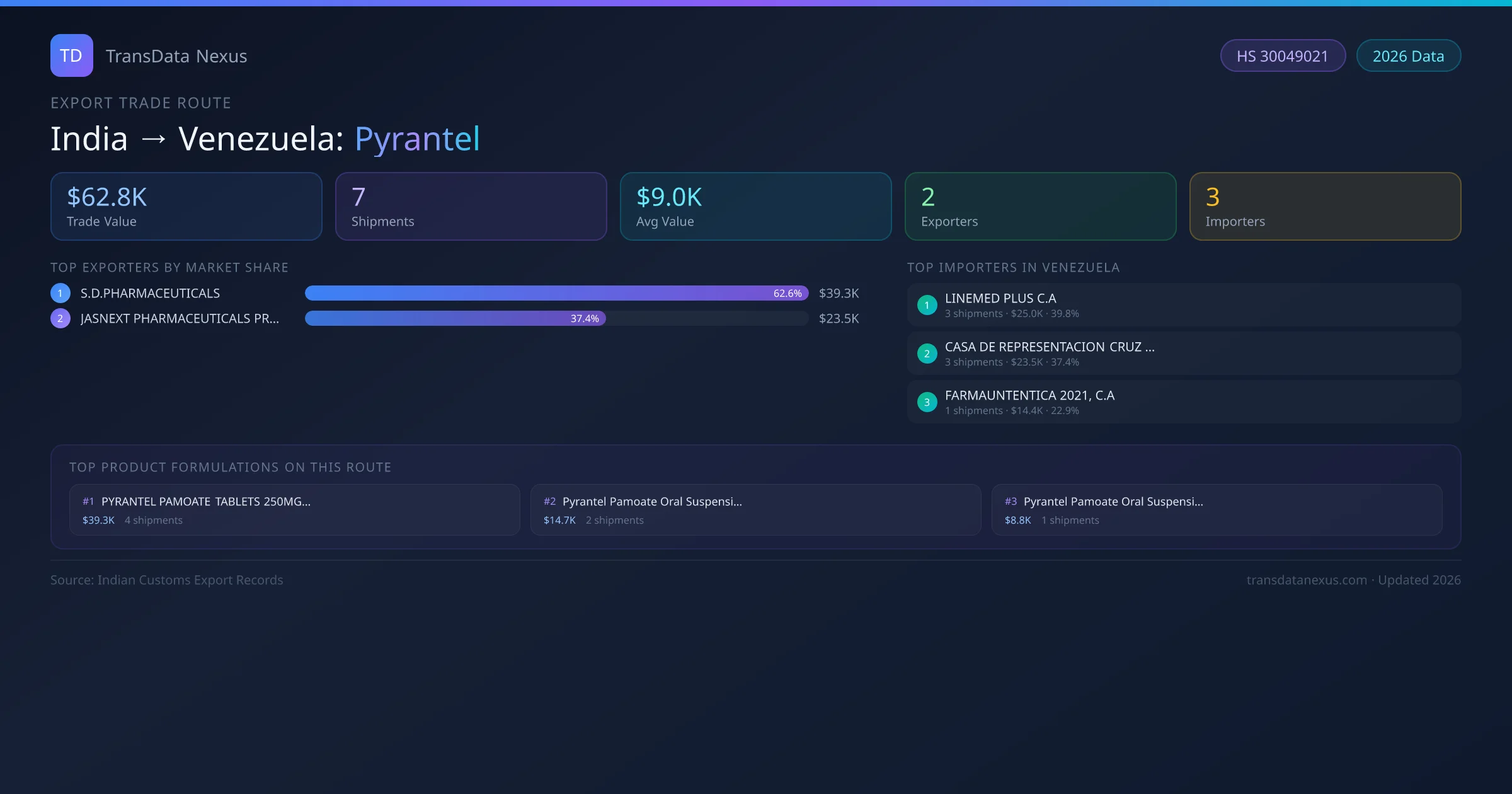Open the #2 Pyrantel Pamoate Oral Suspension card
The image size is (1512, 794).
pyautogui.click(x=755, y=510)
